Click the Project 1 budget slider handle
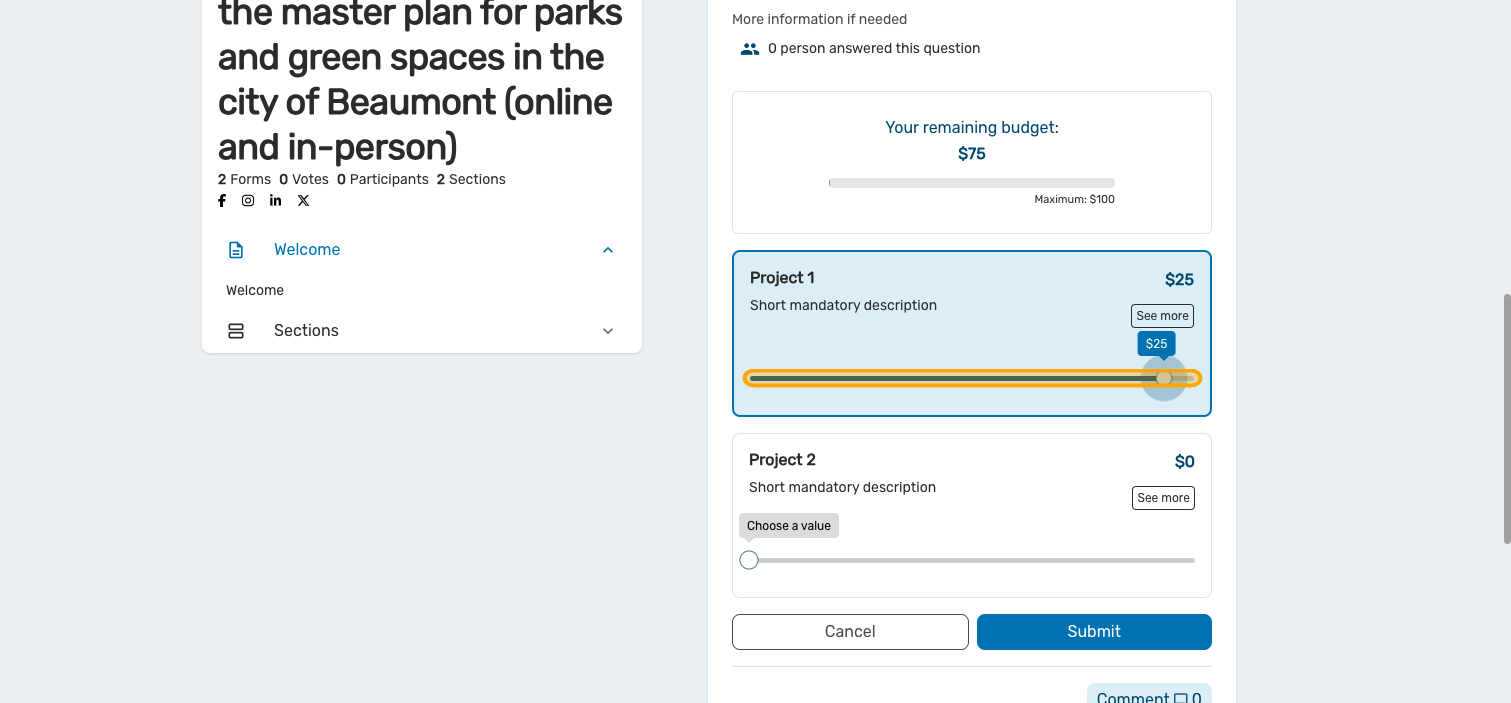Viewport: 1511px width, 703px height. 1163,378
